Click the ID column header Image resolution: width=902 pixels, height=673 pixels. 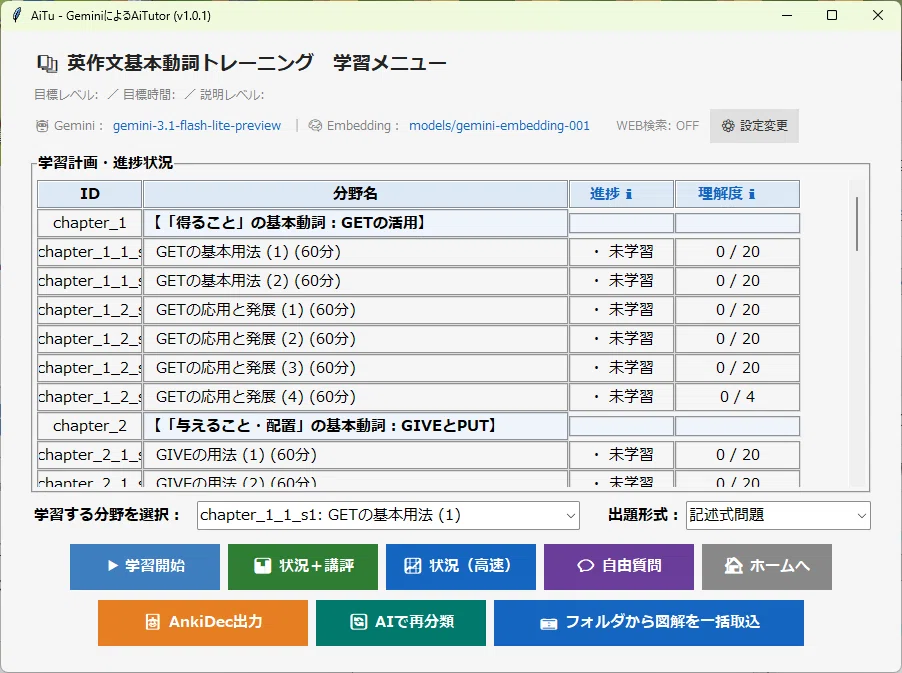[x=90, y=194]
